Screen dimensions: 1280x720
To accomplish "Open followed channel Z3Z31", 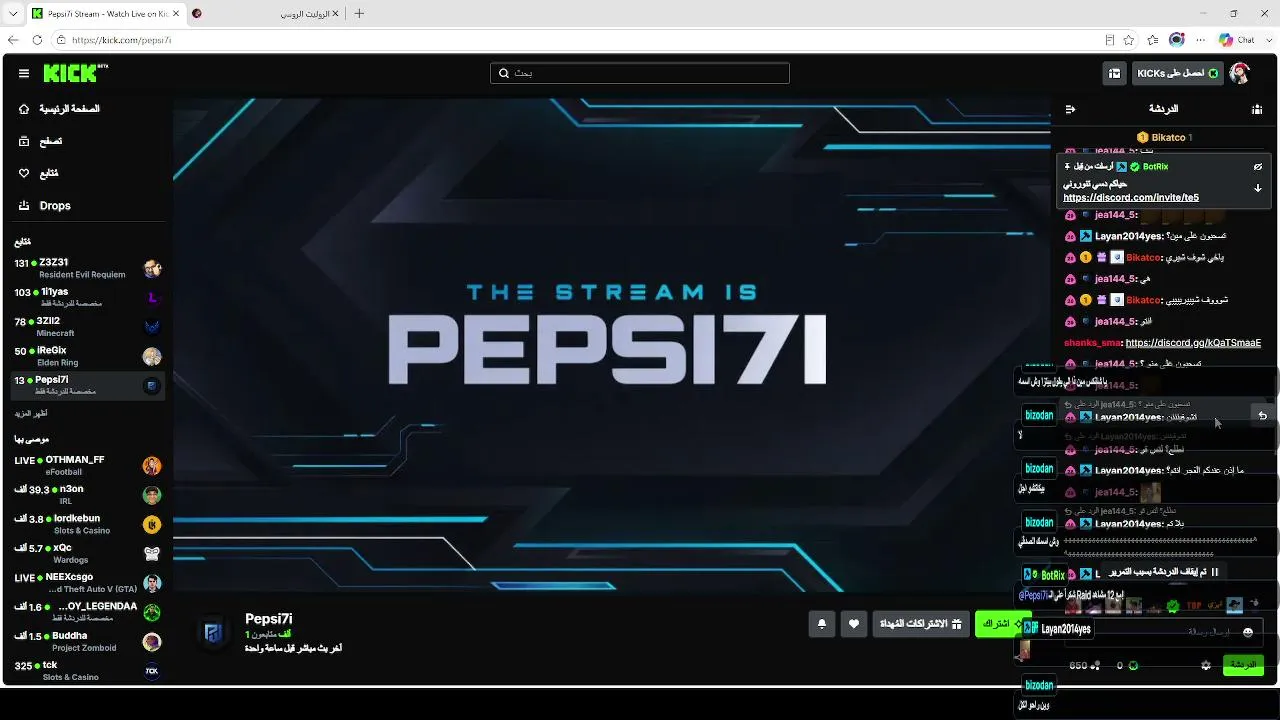I will [87, 268].
